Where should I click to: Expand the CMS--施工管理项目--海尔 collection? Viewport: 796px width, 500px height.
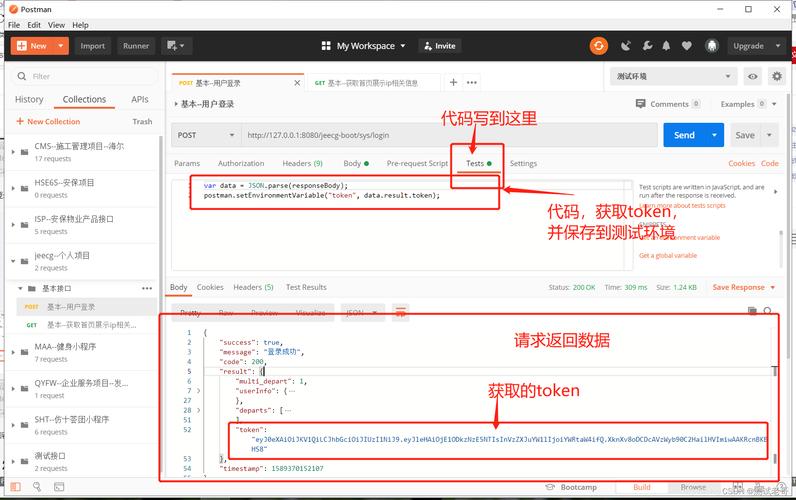(13, 152)
